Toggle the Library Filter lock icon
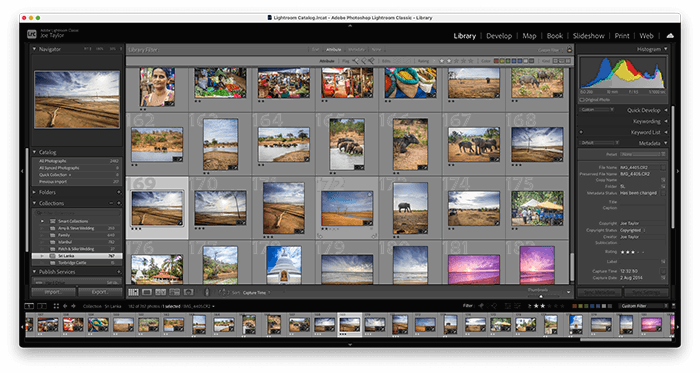 click(569, 50)
